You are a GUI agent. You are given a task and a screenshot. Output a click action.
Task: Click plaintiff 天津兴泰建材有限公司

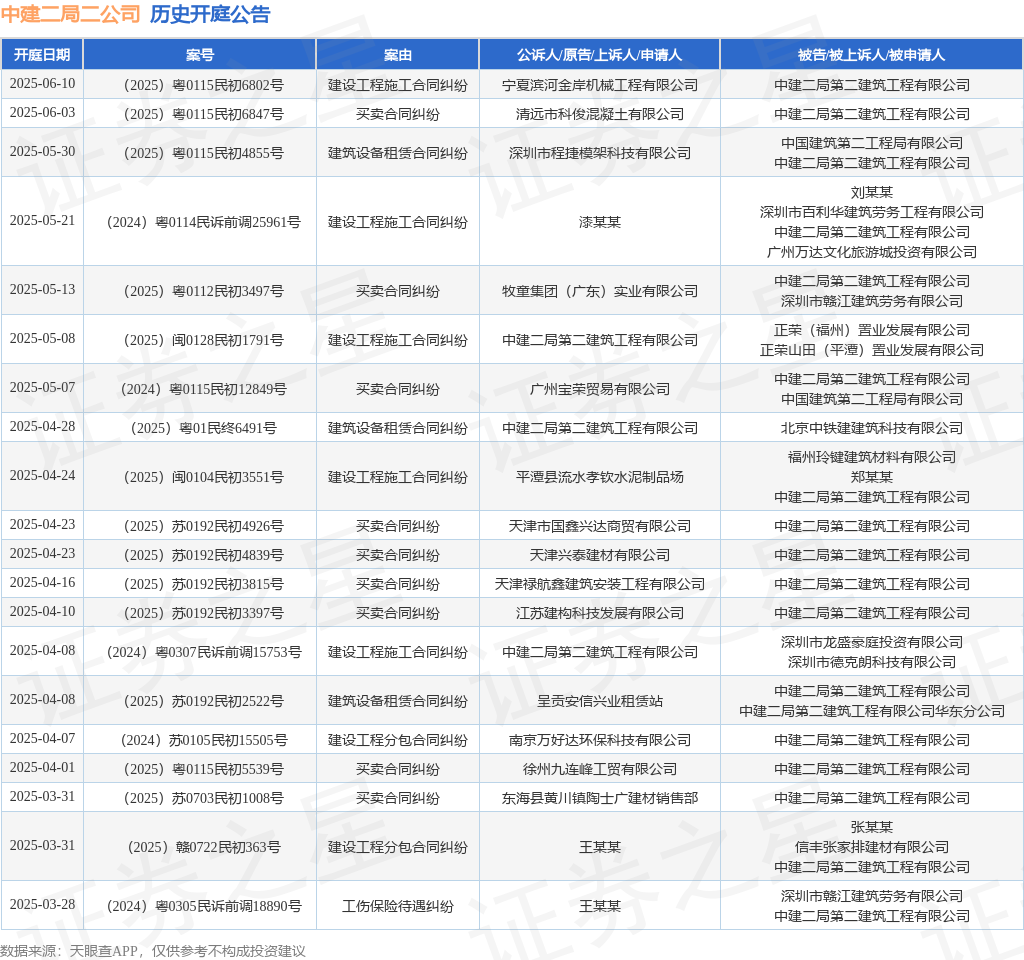click(x=600, y=555)
